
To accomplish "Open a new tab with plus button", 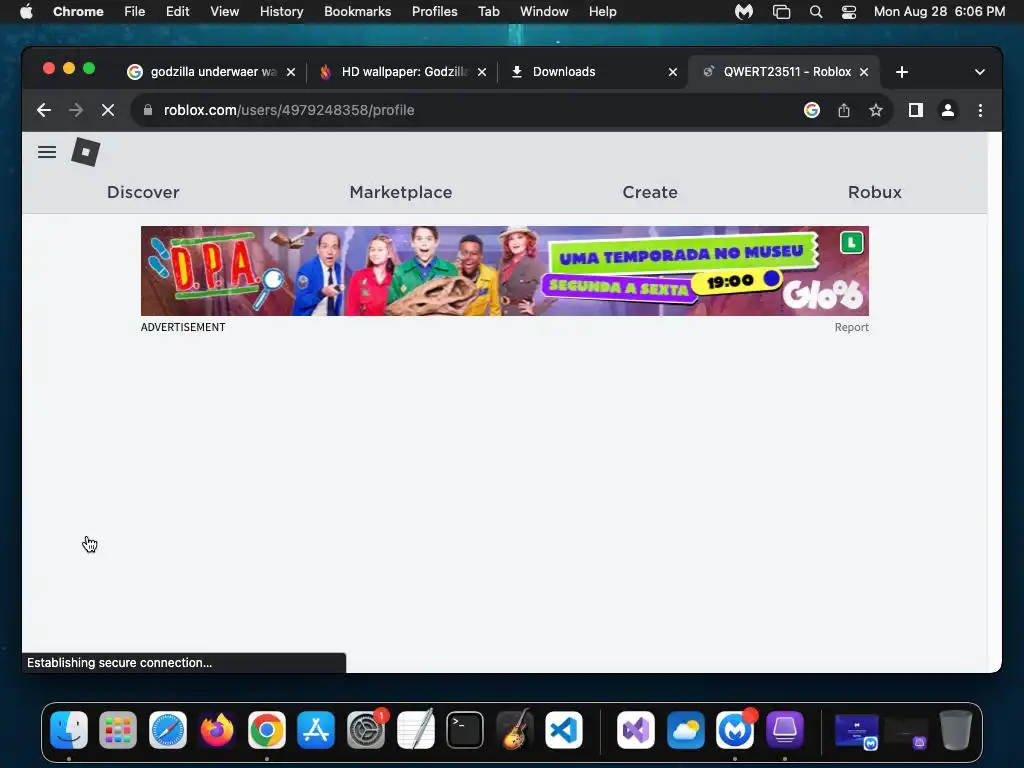I will [x=902, y=72].
